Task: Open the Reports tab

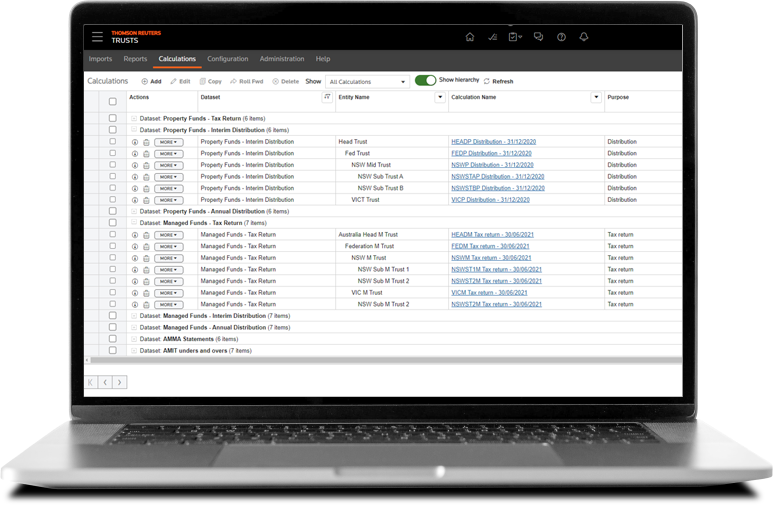Action: click(x=135, y=59)
